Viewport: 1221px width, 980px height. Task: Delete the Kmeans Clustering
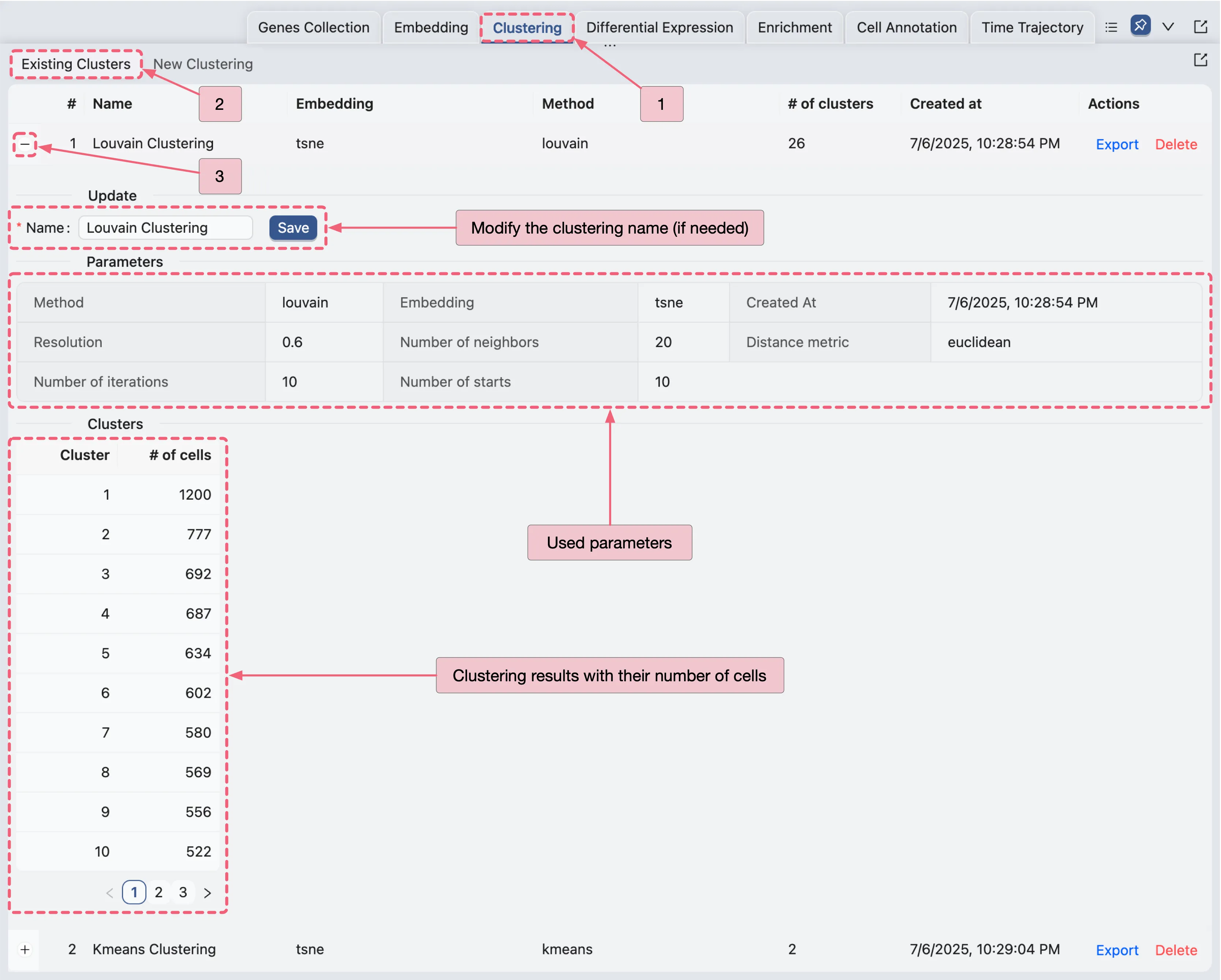pyautogui.click(x=1176, y=951)
